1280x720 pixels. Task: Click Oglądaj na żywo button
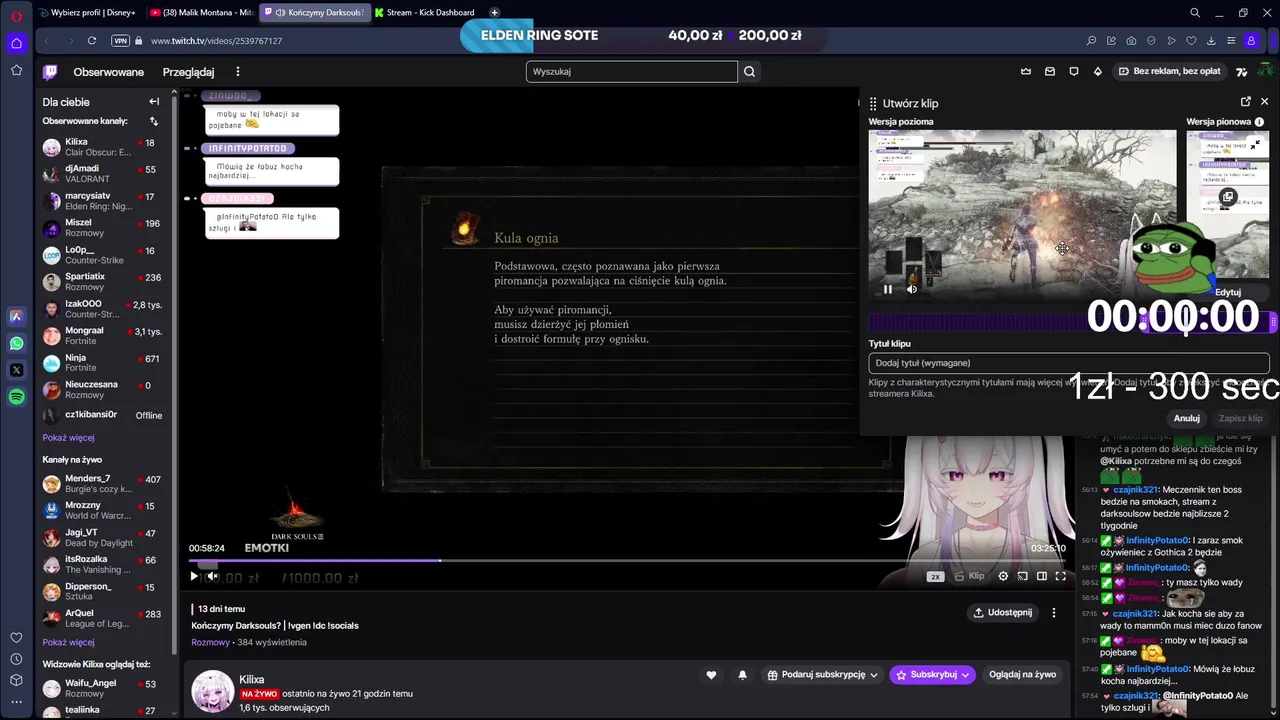coord(1022,675)
